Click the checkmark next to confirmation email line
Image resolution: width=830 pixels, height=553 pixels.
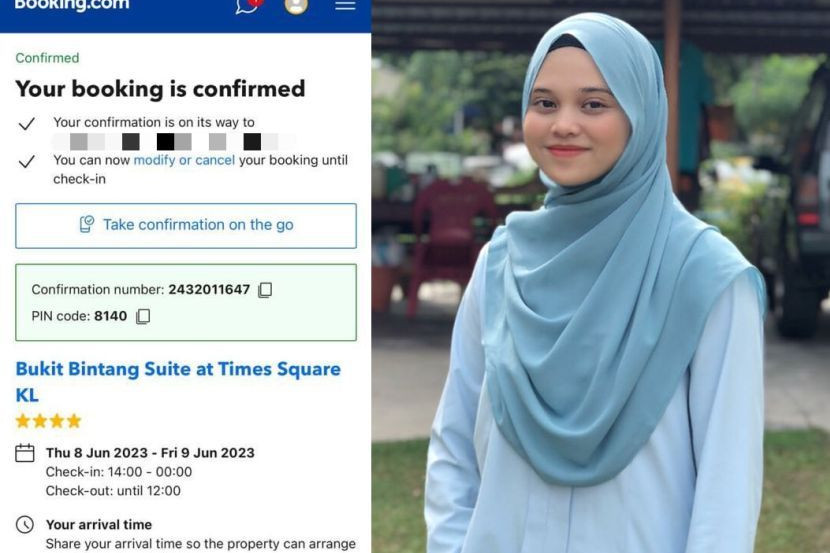coord(26,124)
